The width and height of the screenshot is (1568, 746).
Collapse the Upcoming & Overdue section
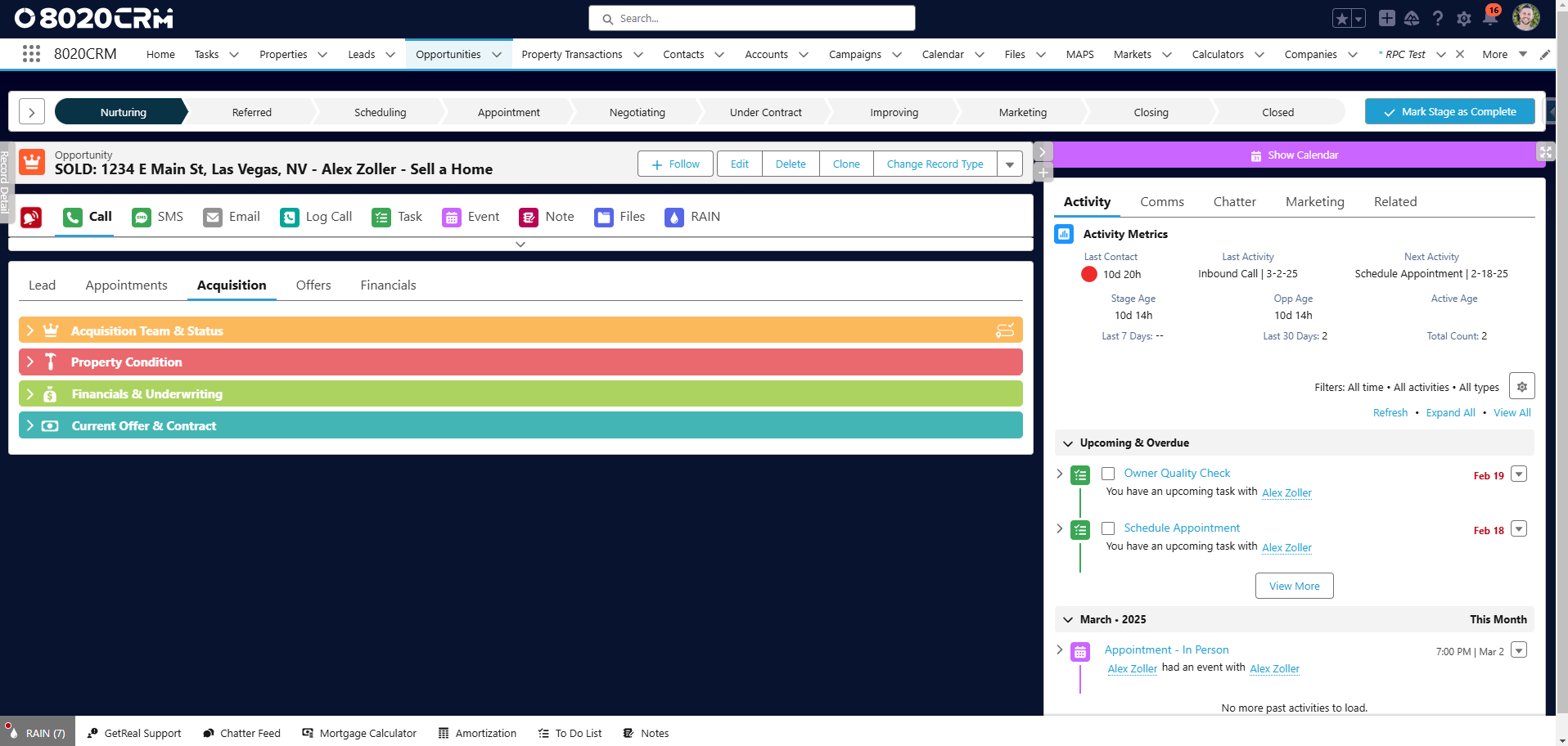pyautogui.click(x=1067, y=443)
